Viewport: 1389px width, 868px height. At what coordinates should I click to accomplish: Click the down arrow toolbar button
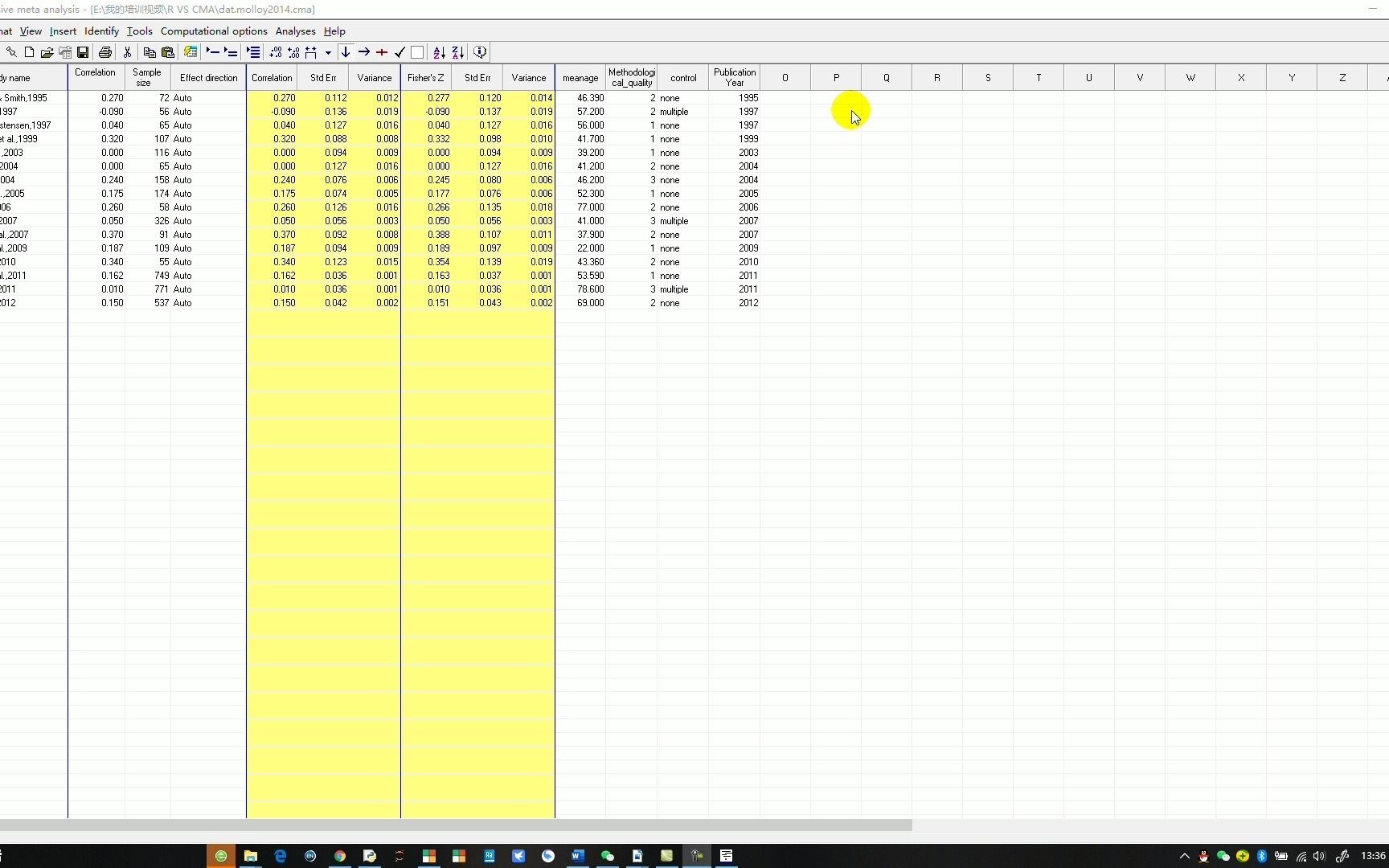(346, 52)
